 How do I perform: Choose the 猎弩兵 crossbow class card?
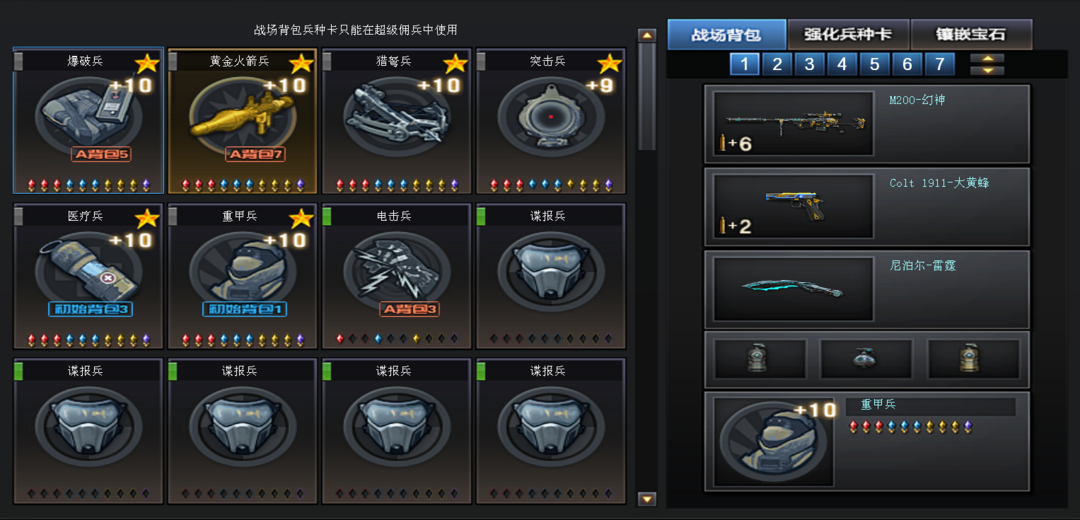click(397, 121)
